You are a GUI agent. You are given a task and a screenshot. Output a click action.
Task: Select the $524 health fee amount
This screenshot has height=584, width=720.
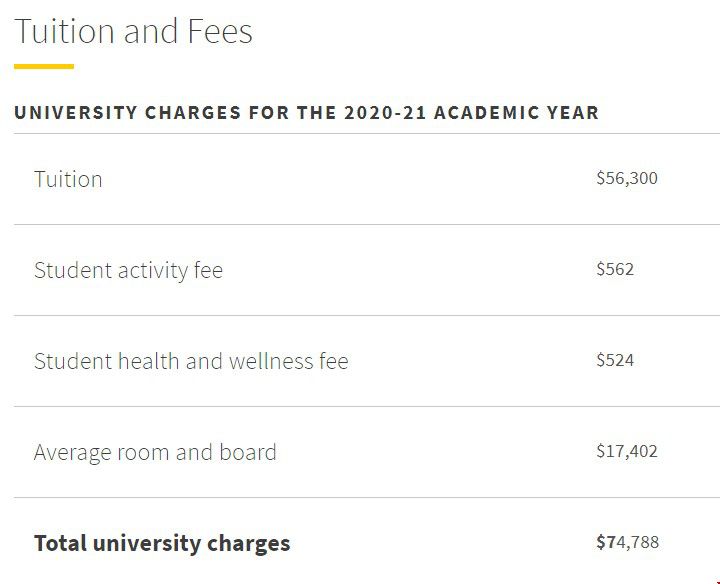pos(615,359)
